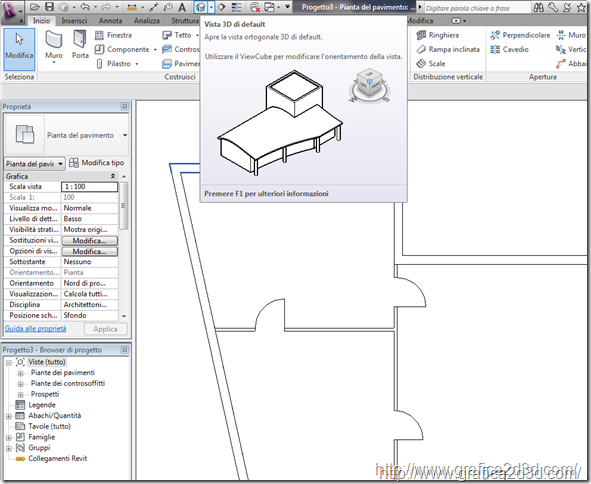Select the Measure tool in quick access toolbar
The height and width of the screenshot is (484, 591).
(132, 7)
